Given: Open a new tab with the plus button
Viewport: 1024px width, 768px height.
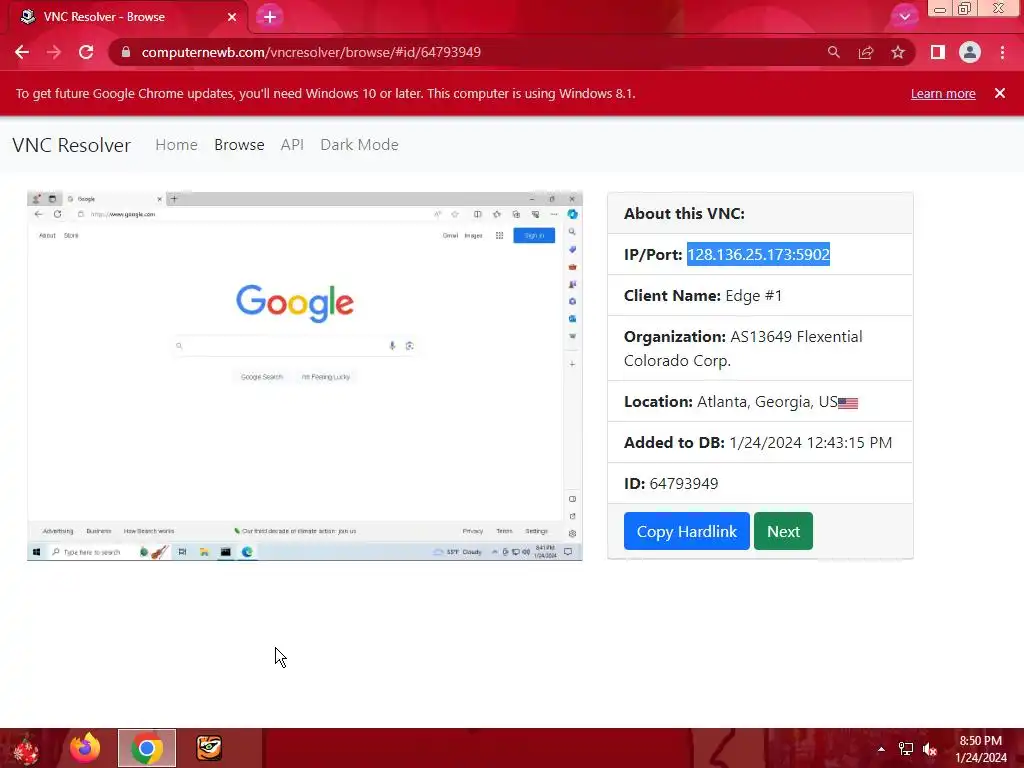Looking at the screenshot, I should (x=270, y=17).
